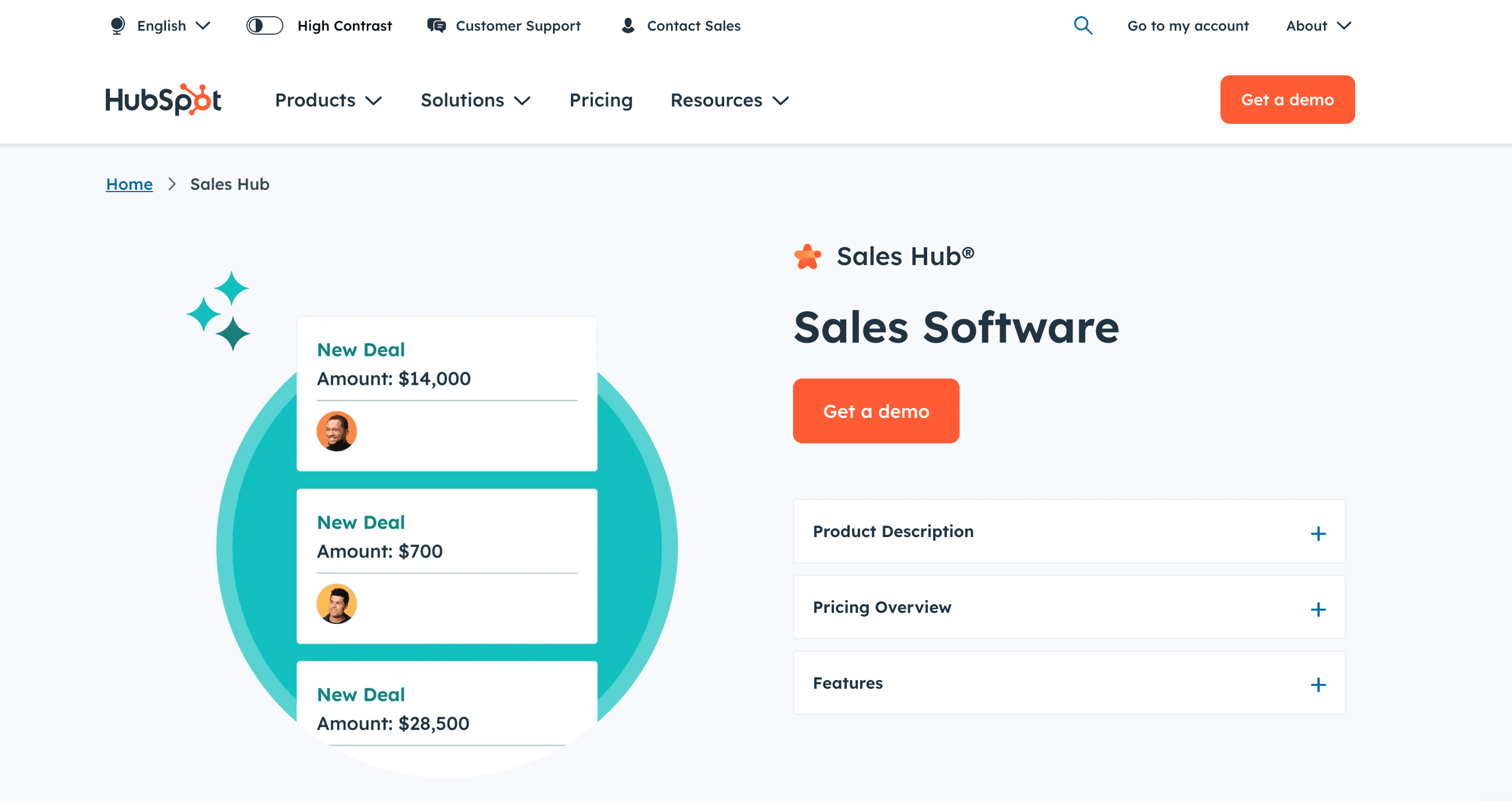Click the avatar on the $700 deal card

[x=337, y=604]
